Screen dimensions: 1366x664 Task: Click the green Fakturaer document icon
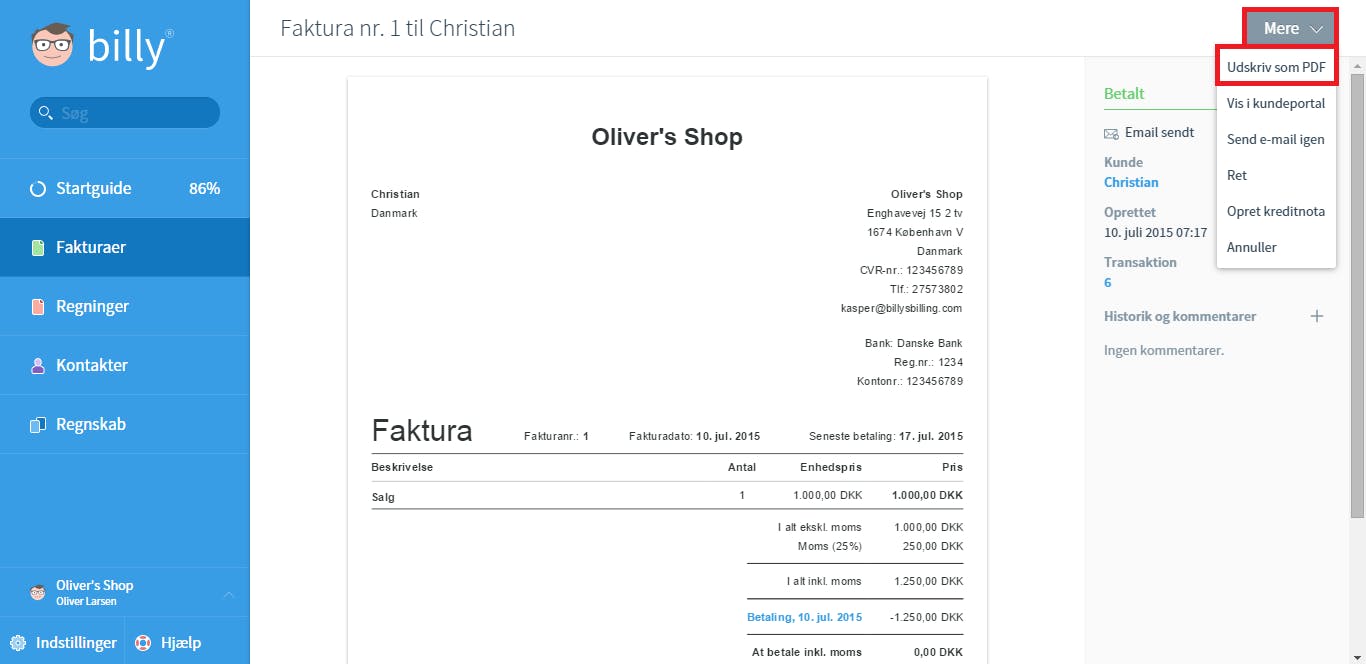38,247
